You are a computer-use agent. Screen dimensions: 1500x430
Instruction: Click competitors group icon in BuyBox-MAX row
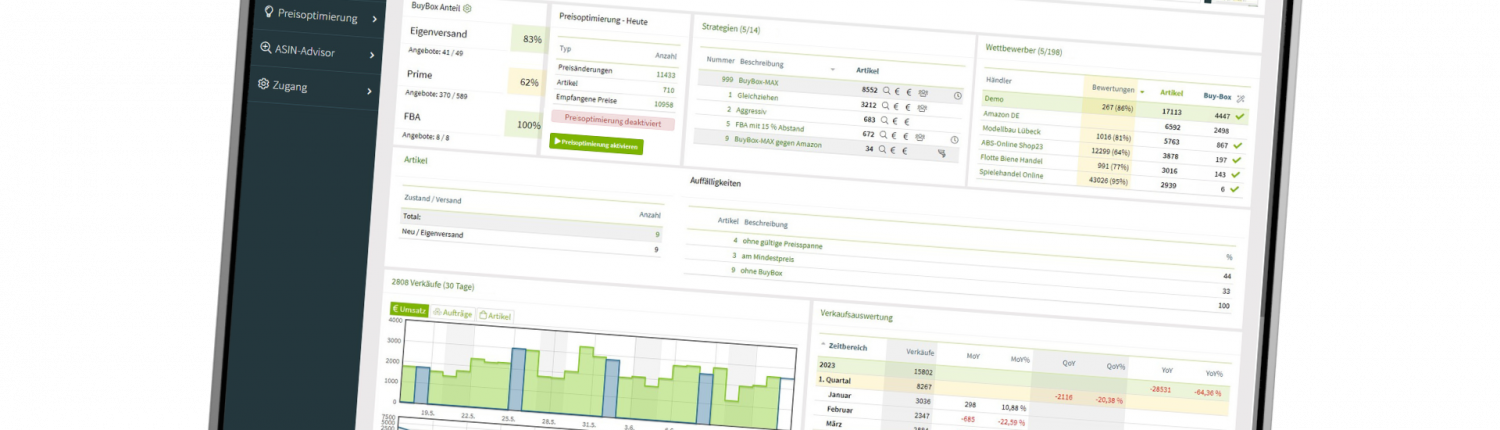point(923,93)
